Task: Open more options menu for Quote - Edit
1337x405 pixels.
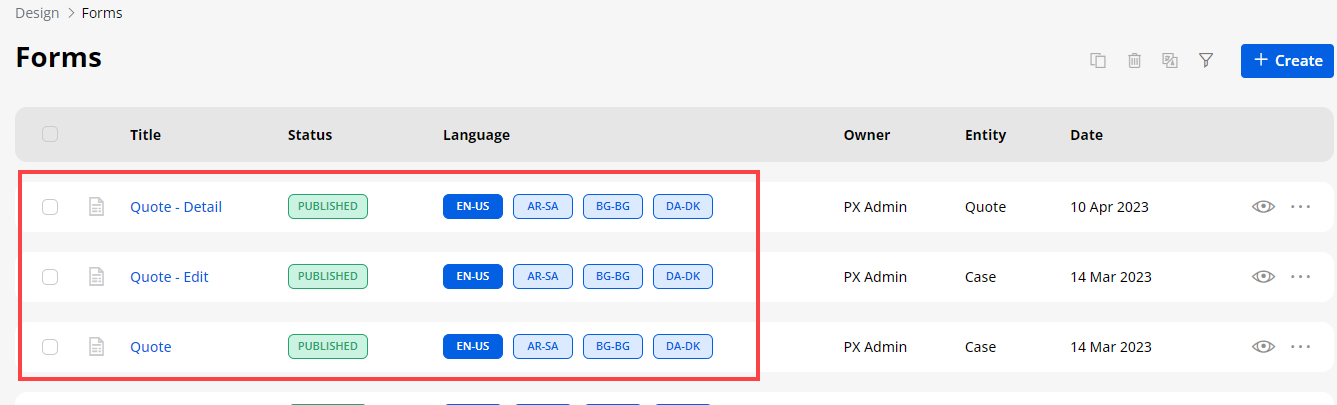Action: (x=1300, y=277)
